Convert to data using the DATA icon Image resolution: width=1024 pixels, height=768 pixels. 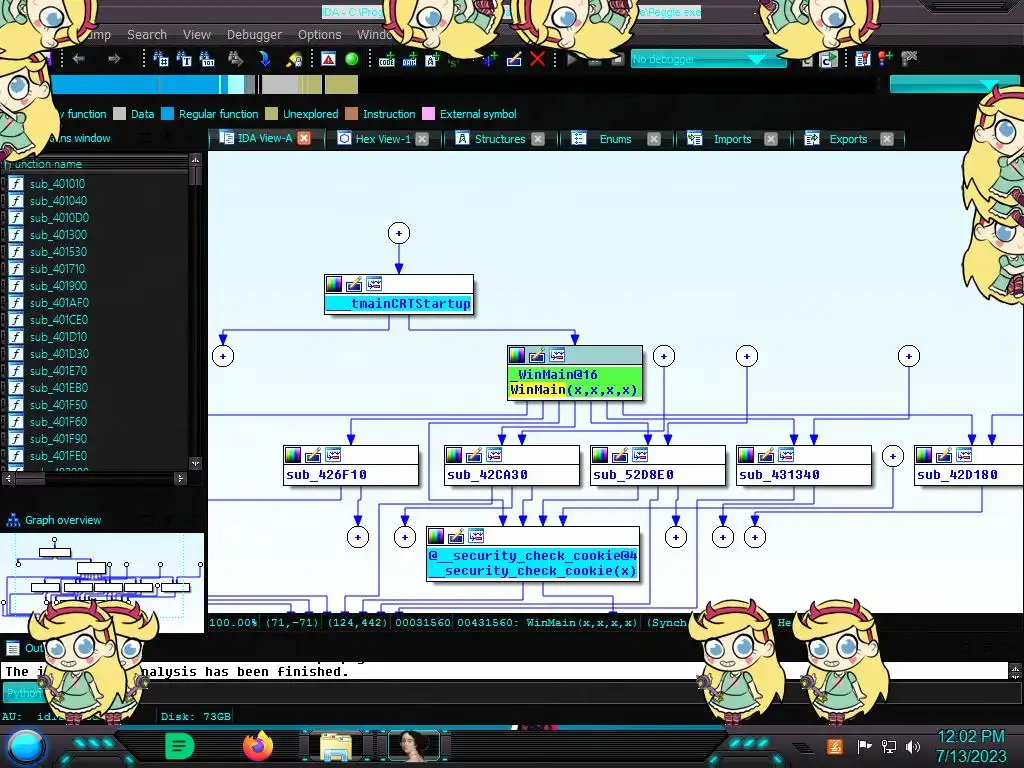409,59
